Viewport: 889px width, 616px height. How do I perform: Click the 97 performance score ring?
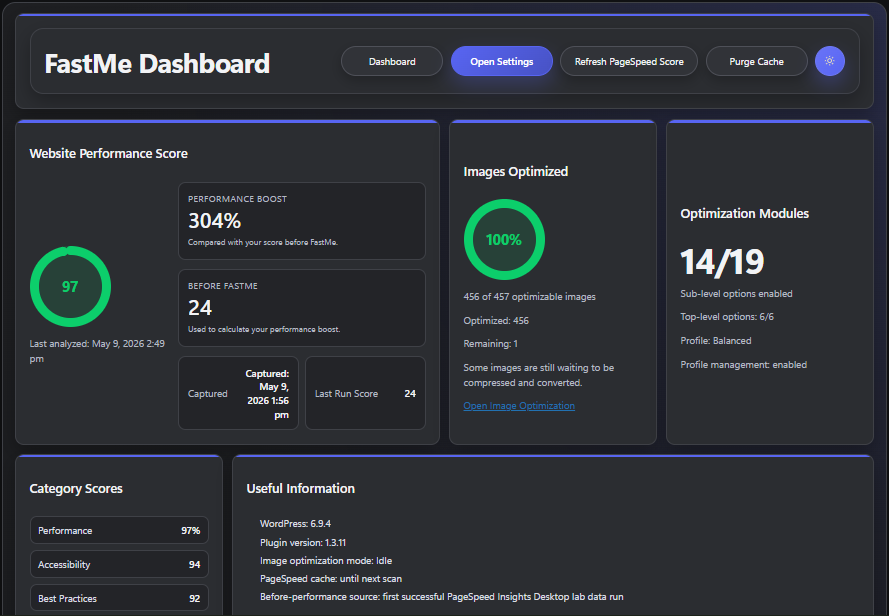tap(70, 286)
